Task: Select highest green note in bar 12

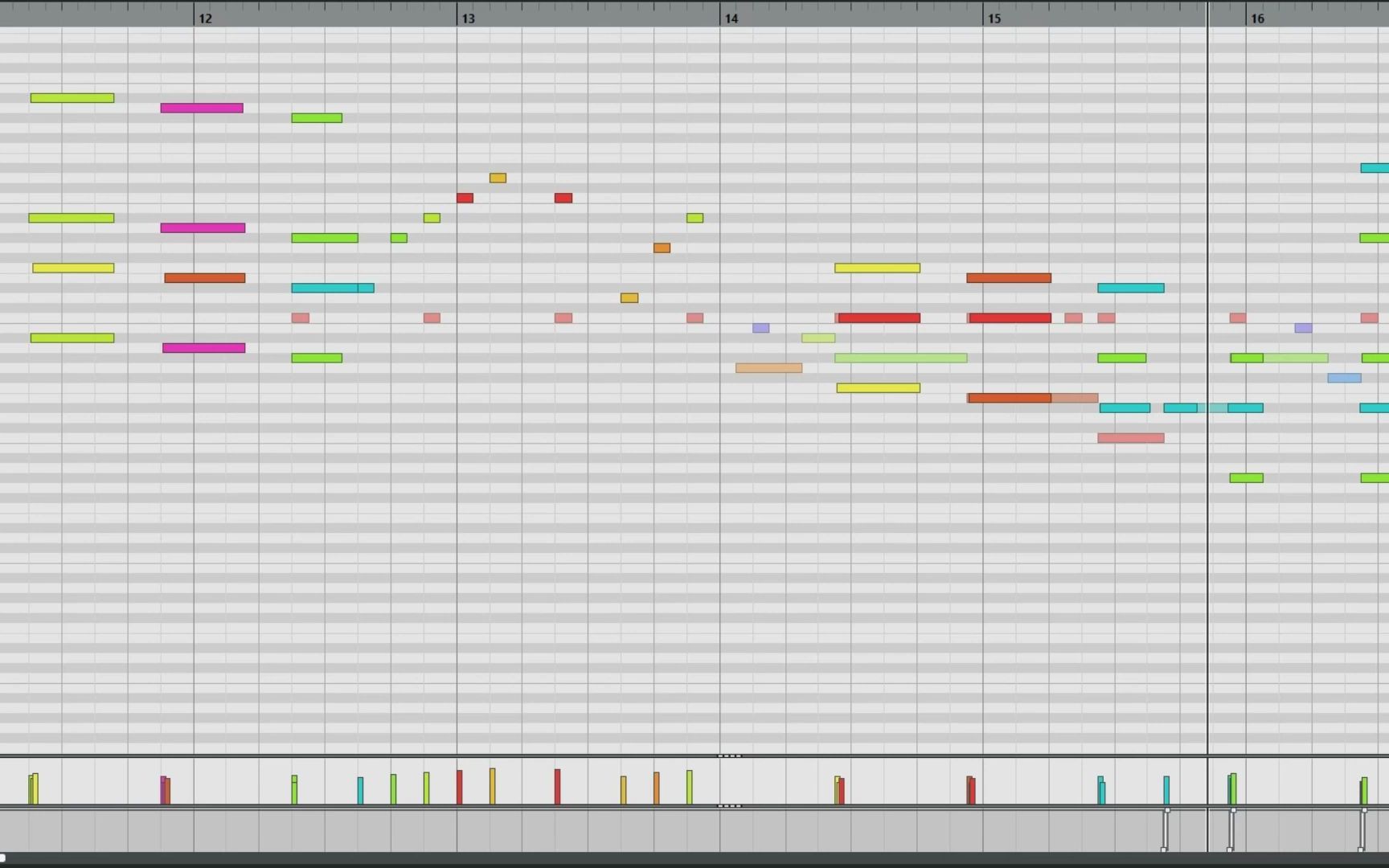Action: click(x=317, y=118)
